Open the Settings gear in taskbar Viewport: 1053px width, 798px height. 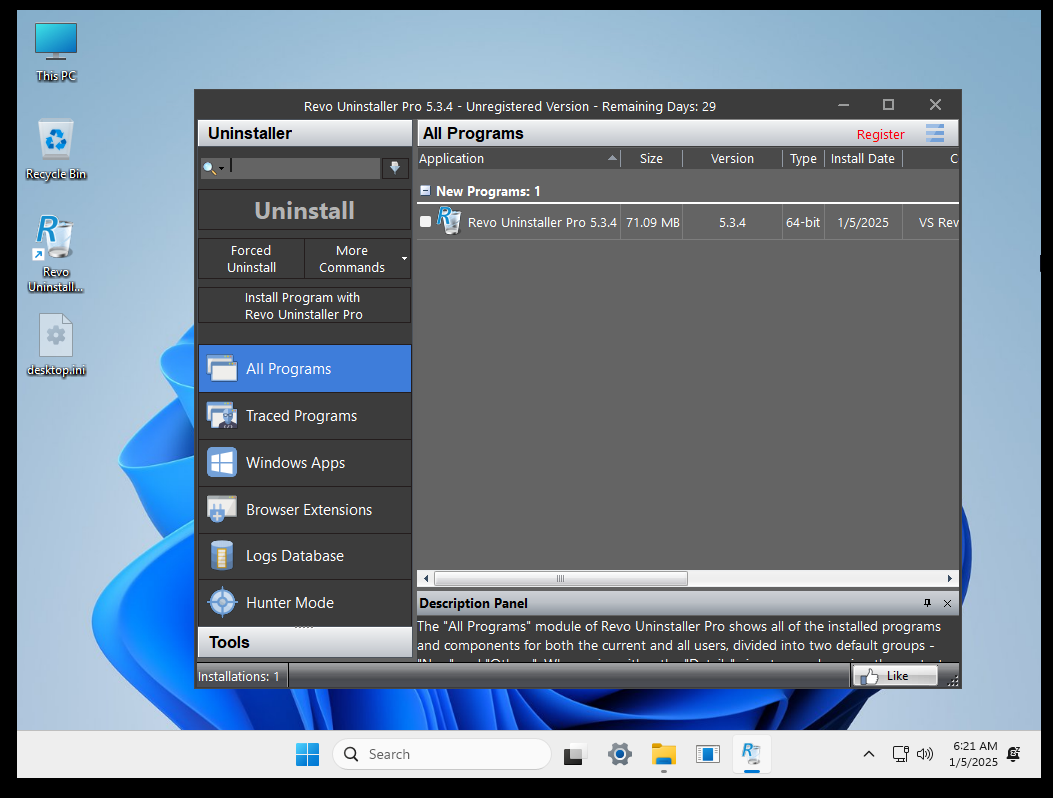click(619, 754)
